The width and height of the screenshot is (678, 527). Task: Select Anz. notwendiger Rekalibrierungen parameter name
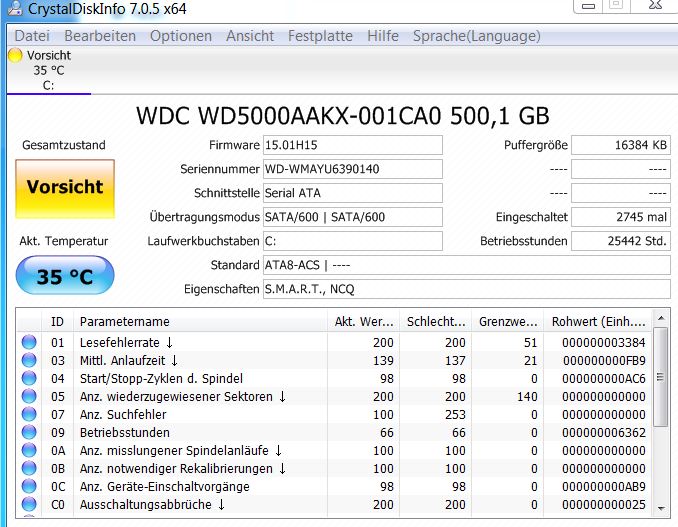(x=176, y=469)
